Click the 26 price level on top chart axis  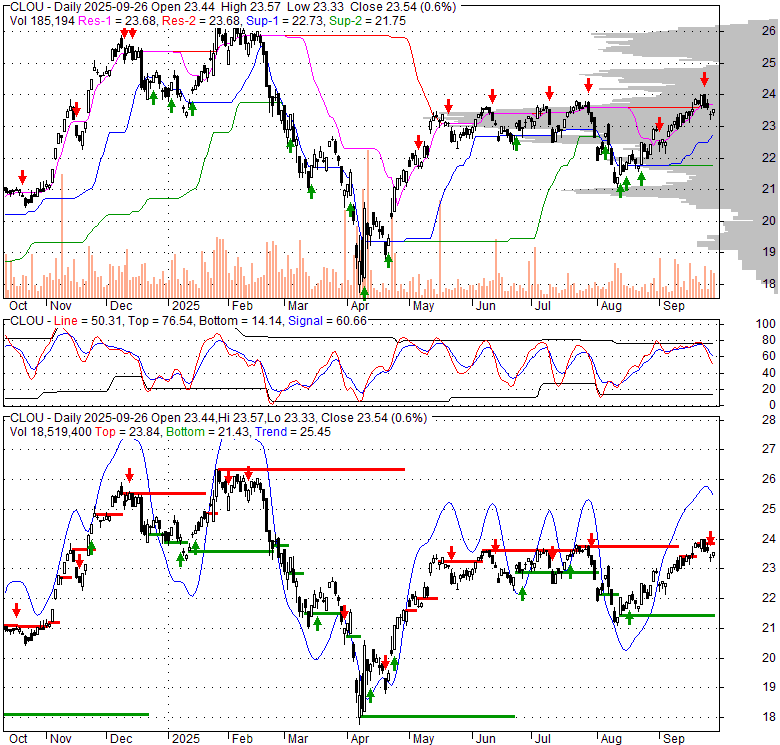pos(769,31)
